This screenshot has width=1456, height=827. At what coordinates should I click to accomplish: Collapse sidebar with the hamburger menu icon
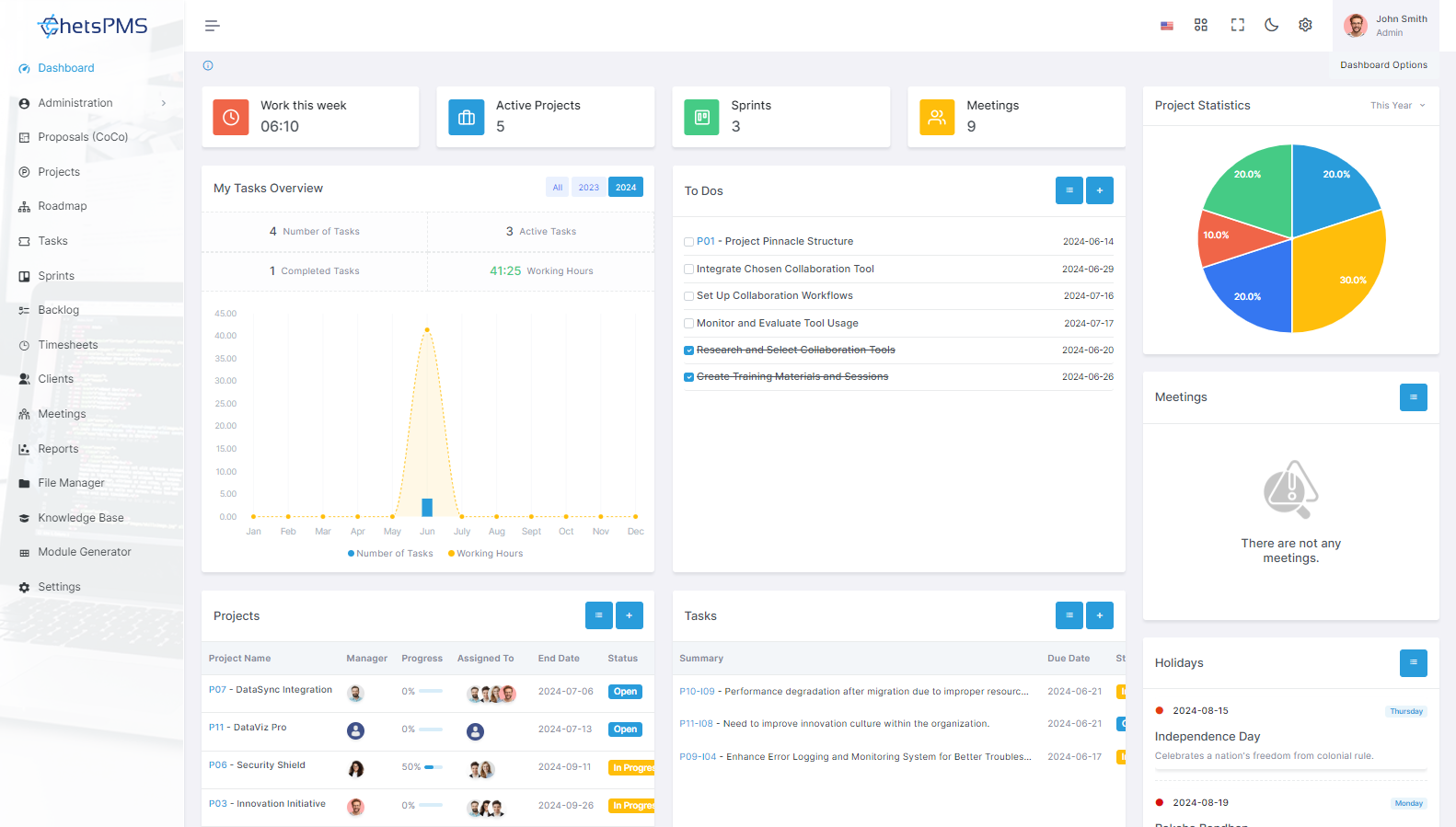coord(212,26)
